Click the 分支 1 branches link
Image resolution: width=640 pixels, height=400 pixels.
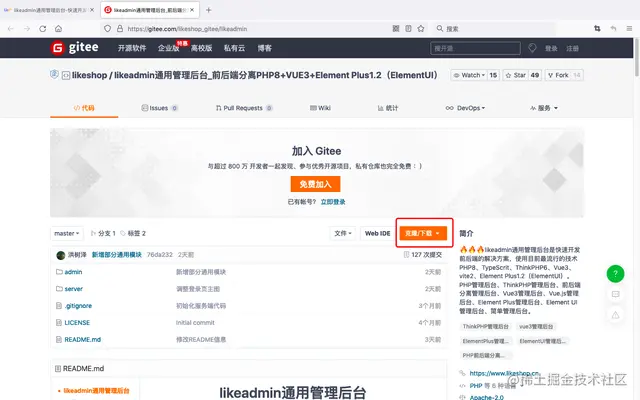coord(103,233)
